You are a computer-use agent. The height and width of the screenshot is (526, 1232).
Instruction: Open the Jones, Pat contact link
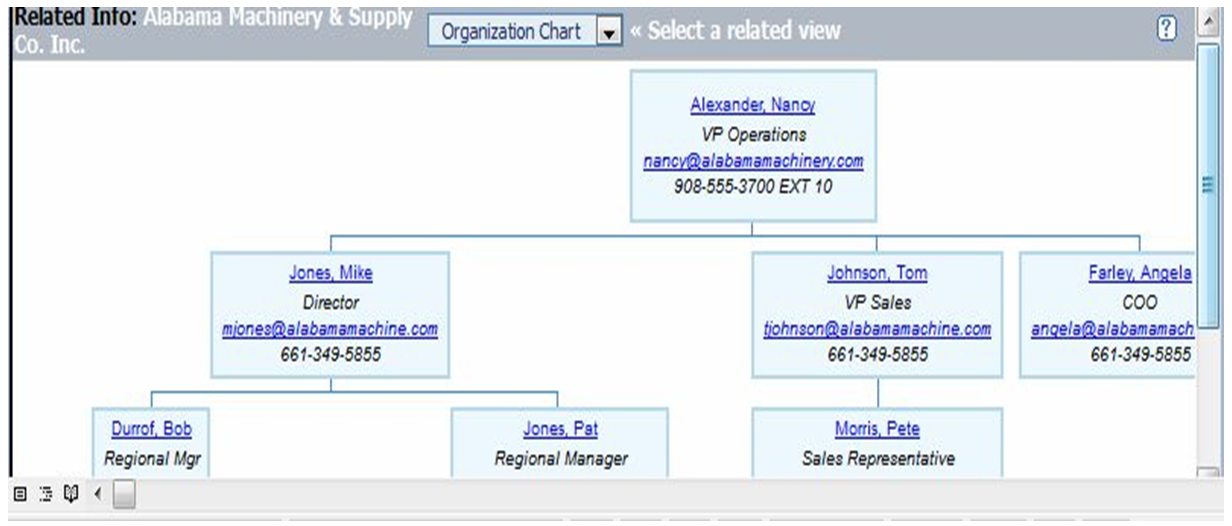(560, 429)
